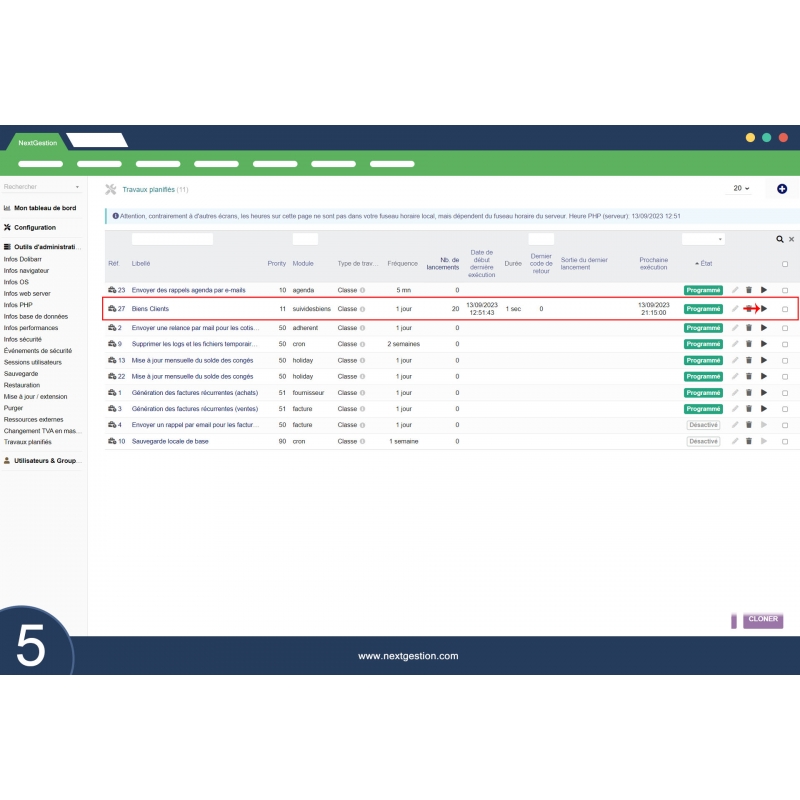The image size is (800, 800).
Task: Edit the Biens Clients job with its pencil icon
Action: pos(735,310)
